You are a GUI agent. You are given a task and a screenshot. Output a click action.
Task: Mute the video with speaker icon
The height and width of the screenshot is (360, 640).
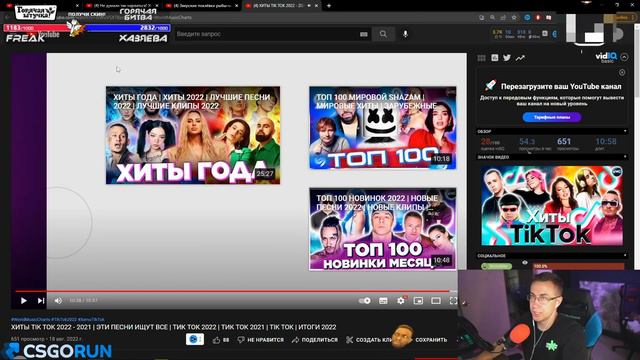pos(58,301)
